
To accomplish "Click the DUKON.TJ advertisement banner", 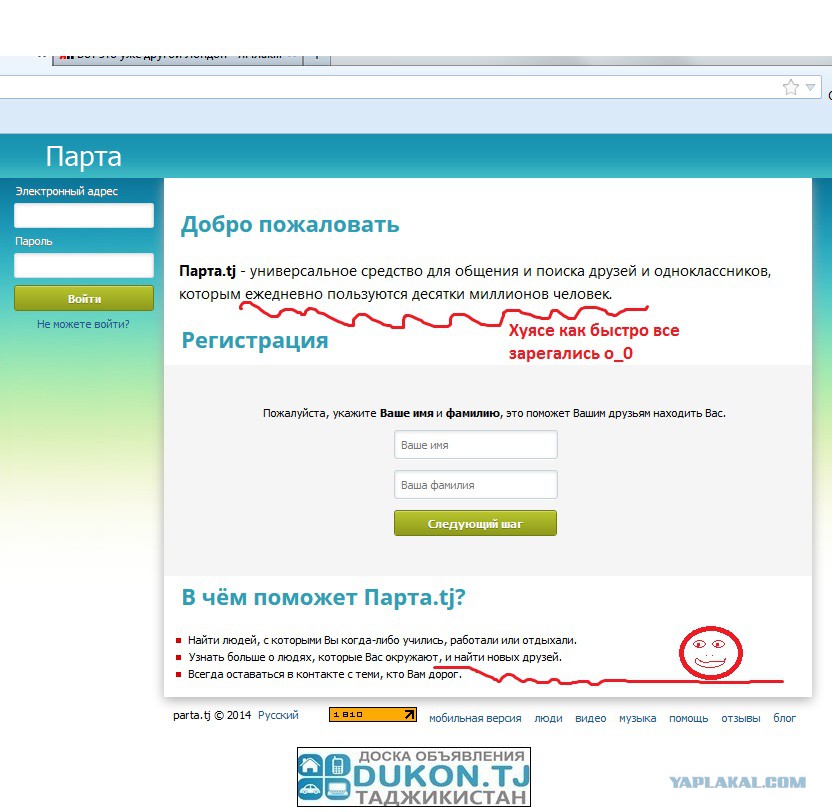I will [414, 777].
